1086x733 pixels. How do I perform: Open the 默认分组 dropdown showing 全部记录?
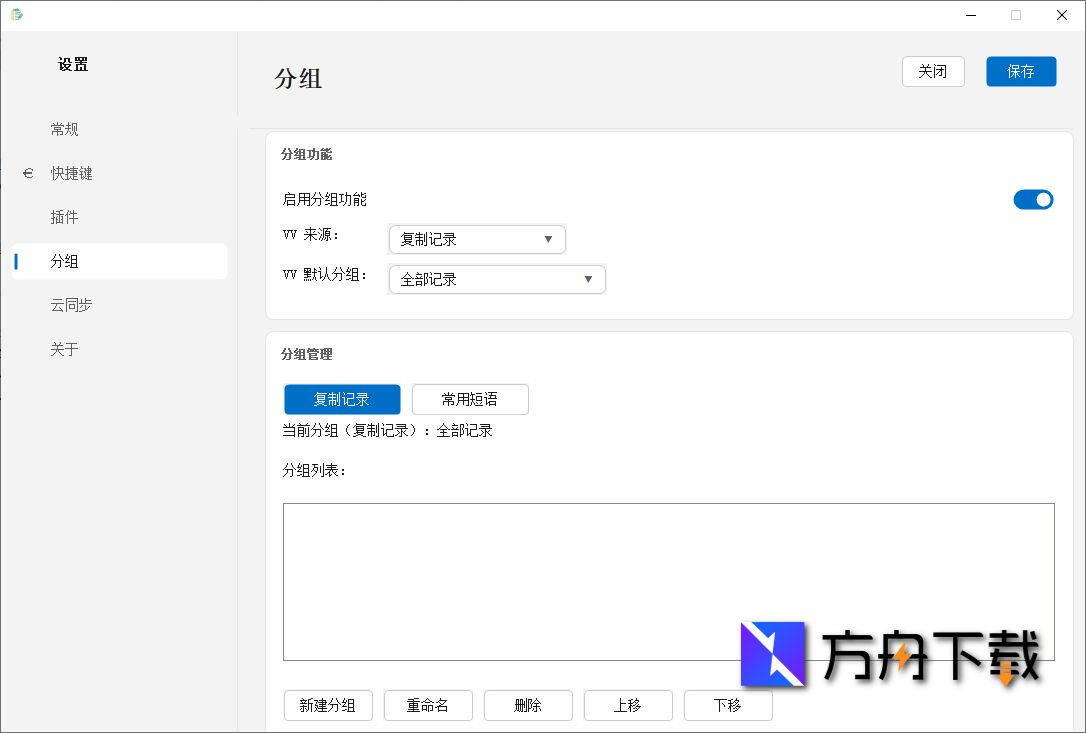(x=497, y=279)
